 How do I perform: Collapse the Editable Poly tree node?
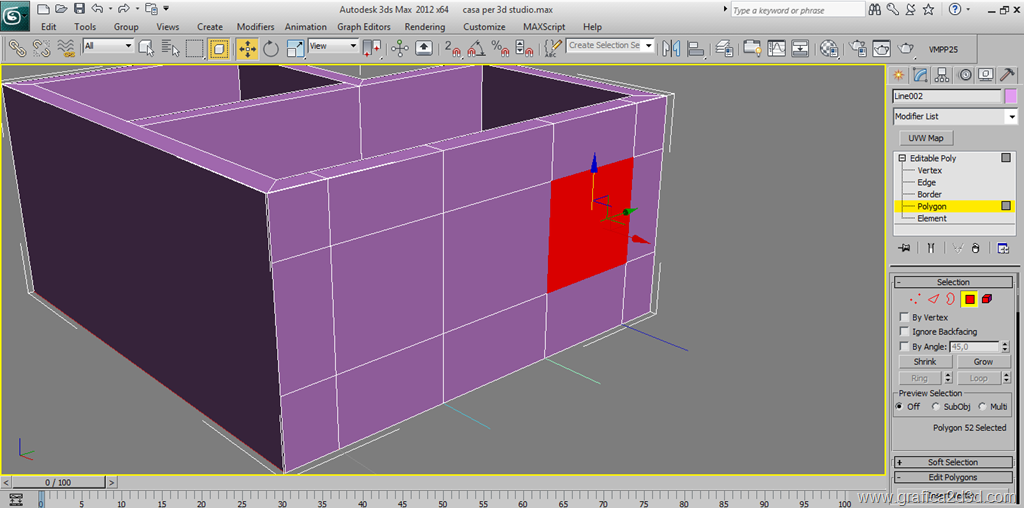tap(902, 159)
